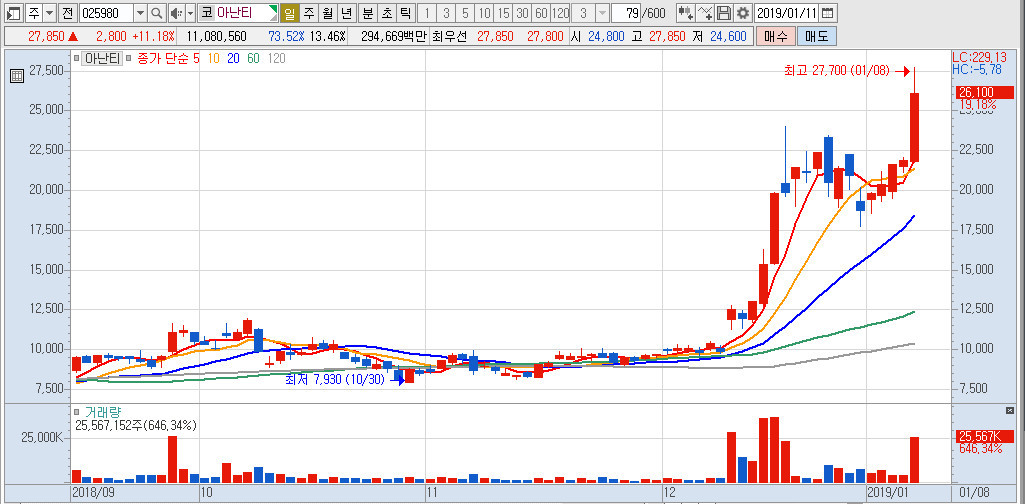This screenshot has height=504, width=1025.
Task: Choose the 5 interval button
Action: 465,12
